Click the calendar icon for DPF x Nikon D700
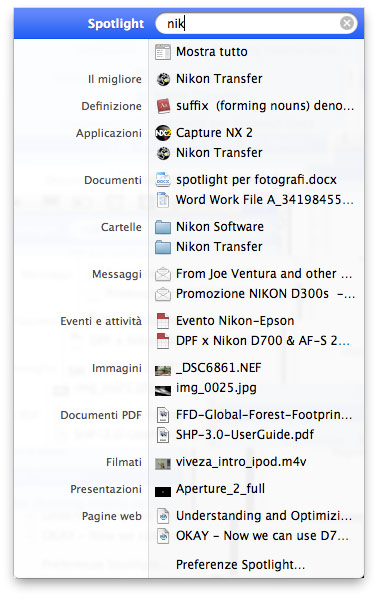378x598 pixels. coord(163,341)
